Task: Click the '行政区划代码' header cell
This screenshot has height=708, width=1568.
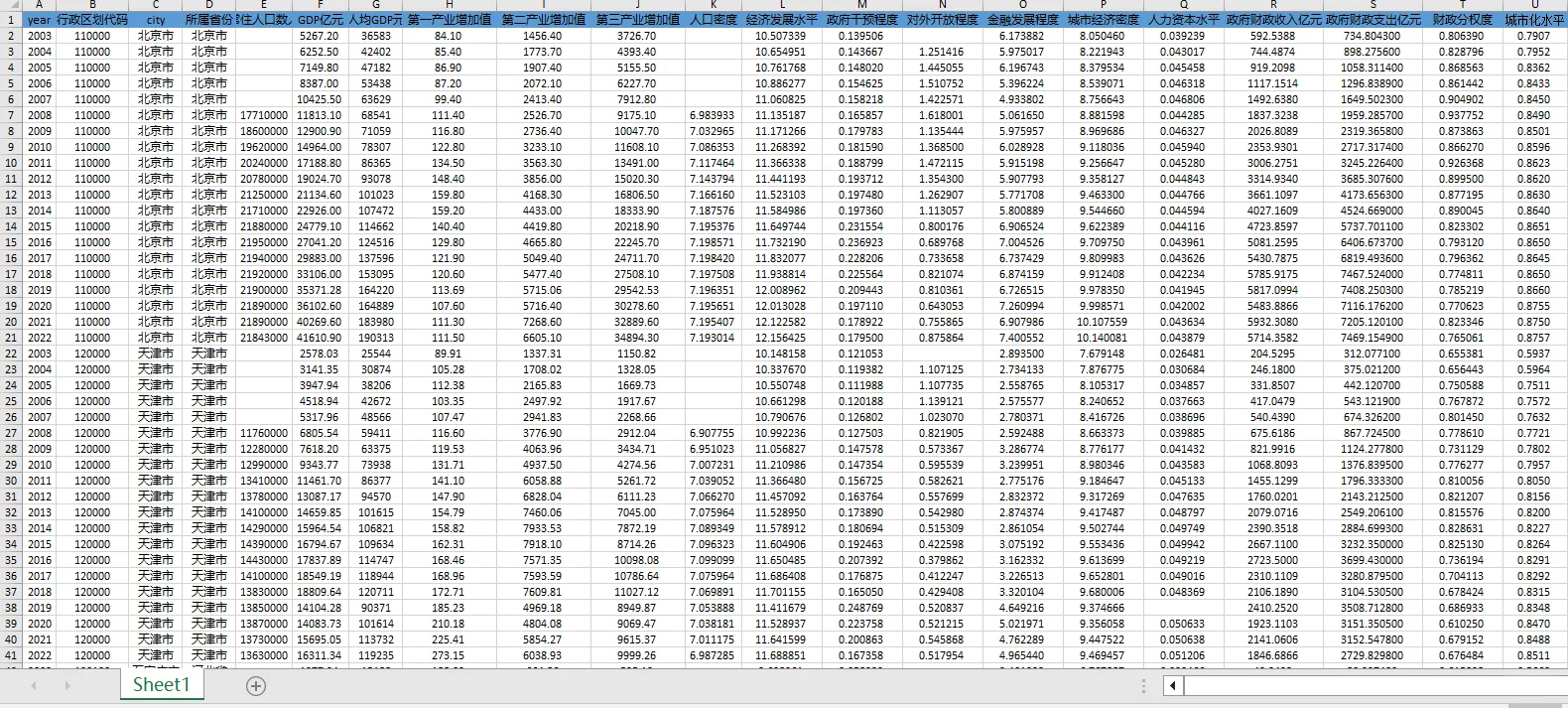Action: pos(92,20)
